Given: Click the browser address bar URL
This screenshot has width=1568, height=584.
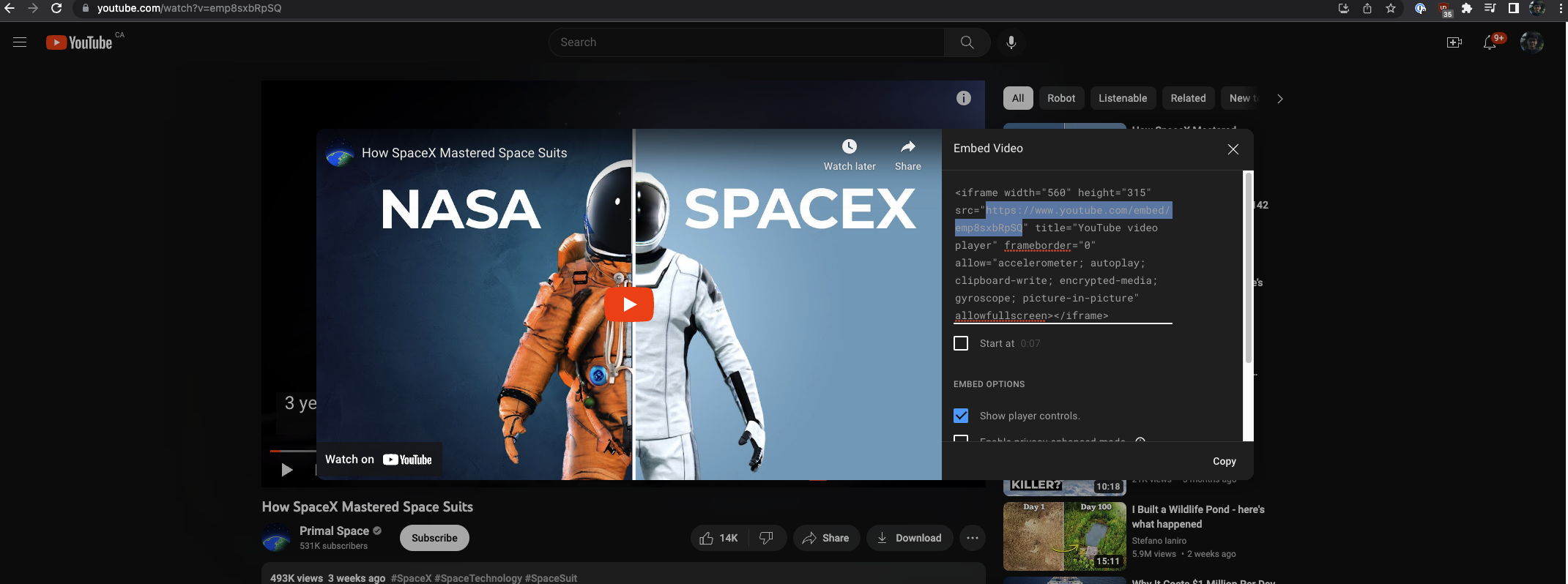Looking at the screenshot, I should tap(189, 8).
